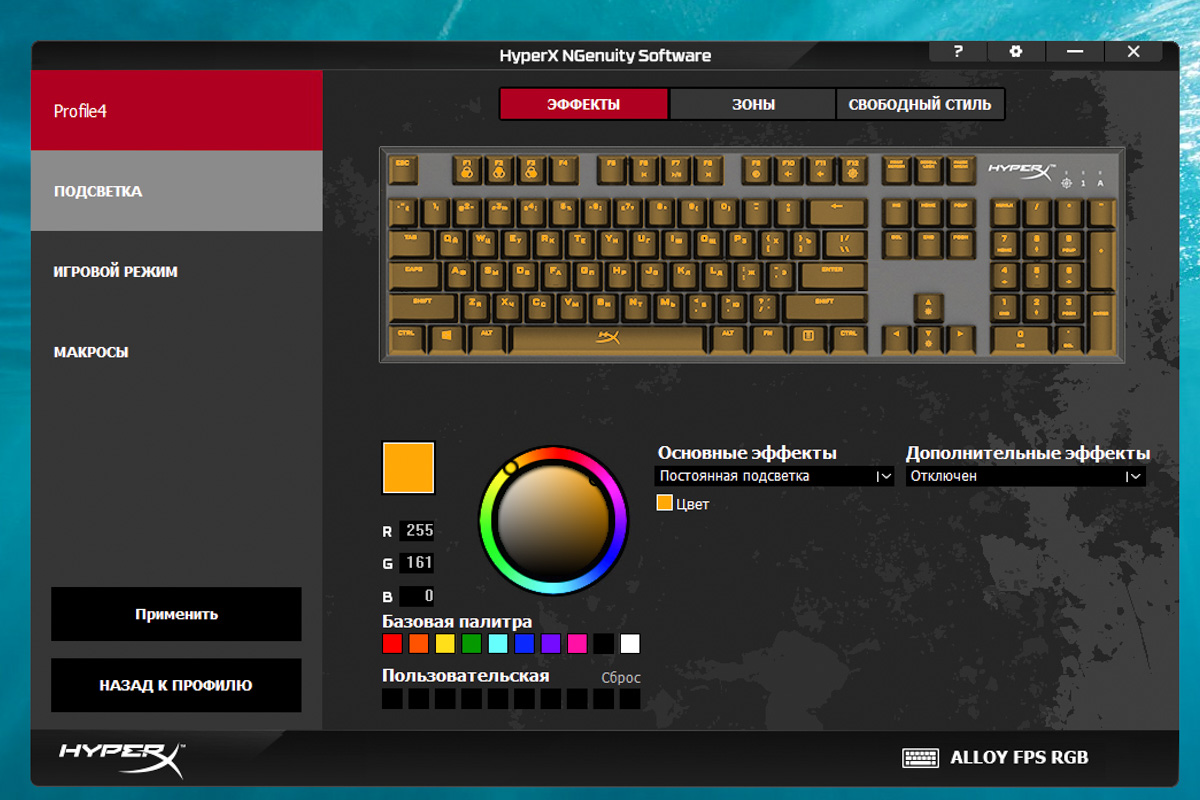This screenshot has height=800, width=1200.
Task: Click the large orange current color preview
Action: [409, 468]
